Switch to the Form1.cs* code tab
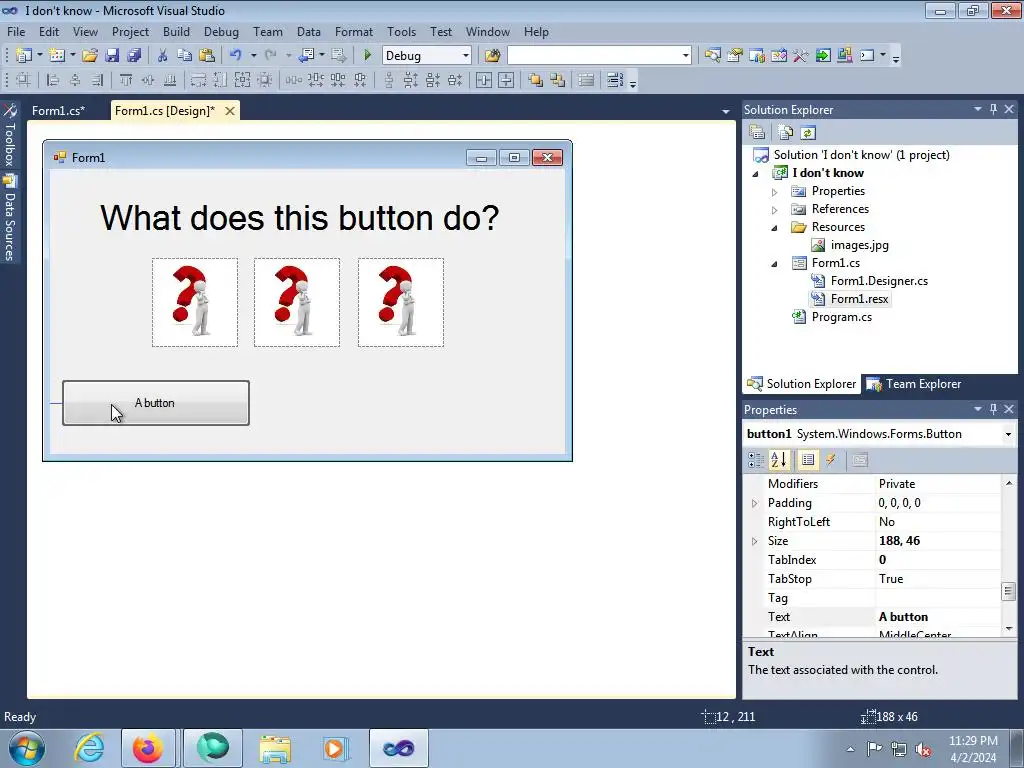 [x=59, y=110]
